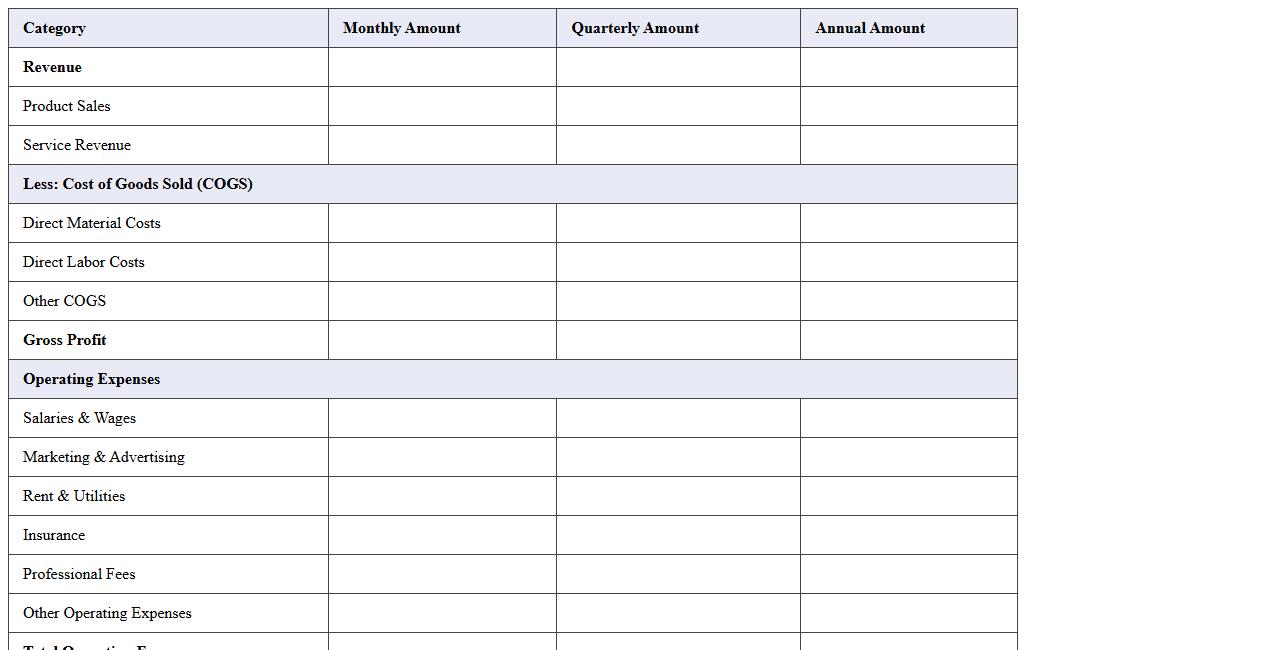The width and height of the screenshot is (1278, 650).
Task: Click the Category column header
Action: coord(168,28)
